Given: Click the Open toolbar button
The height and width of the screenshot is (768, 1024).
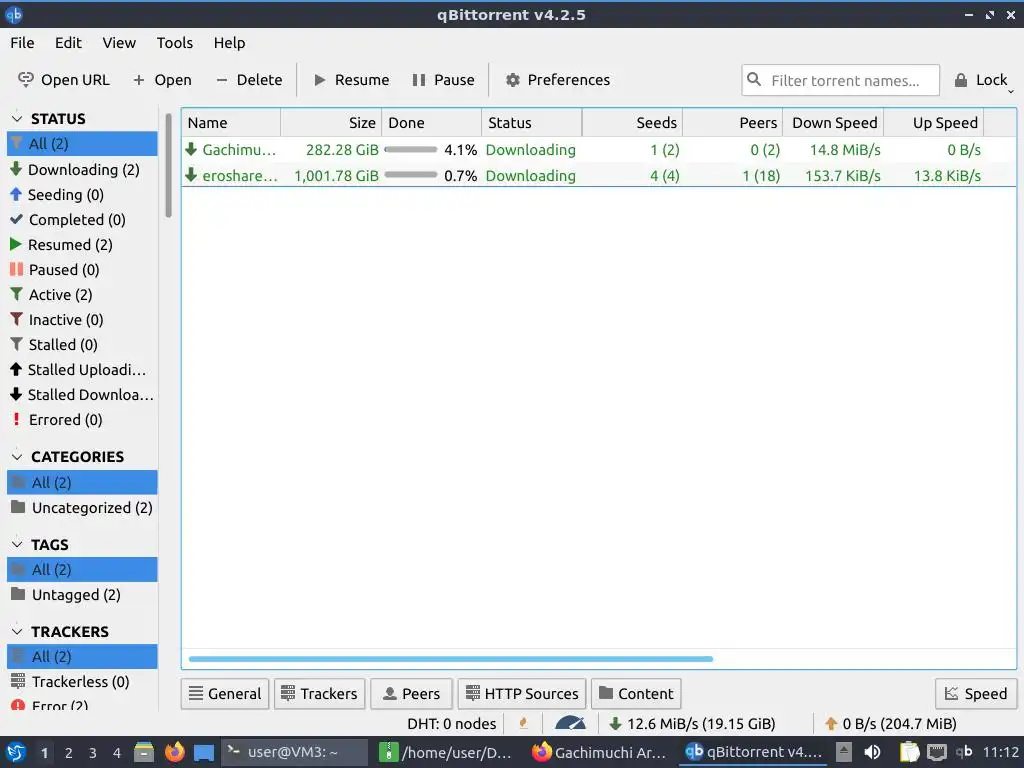Looking at the screenshot, I should tap(162, 80).
